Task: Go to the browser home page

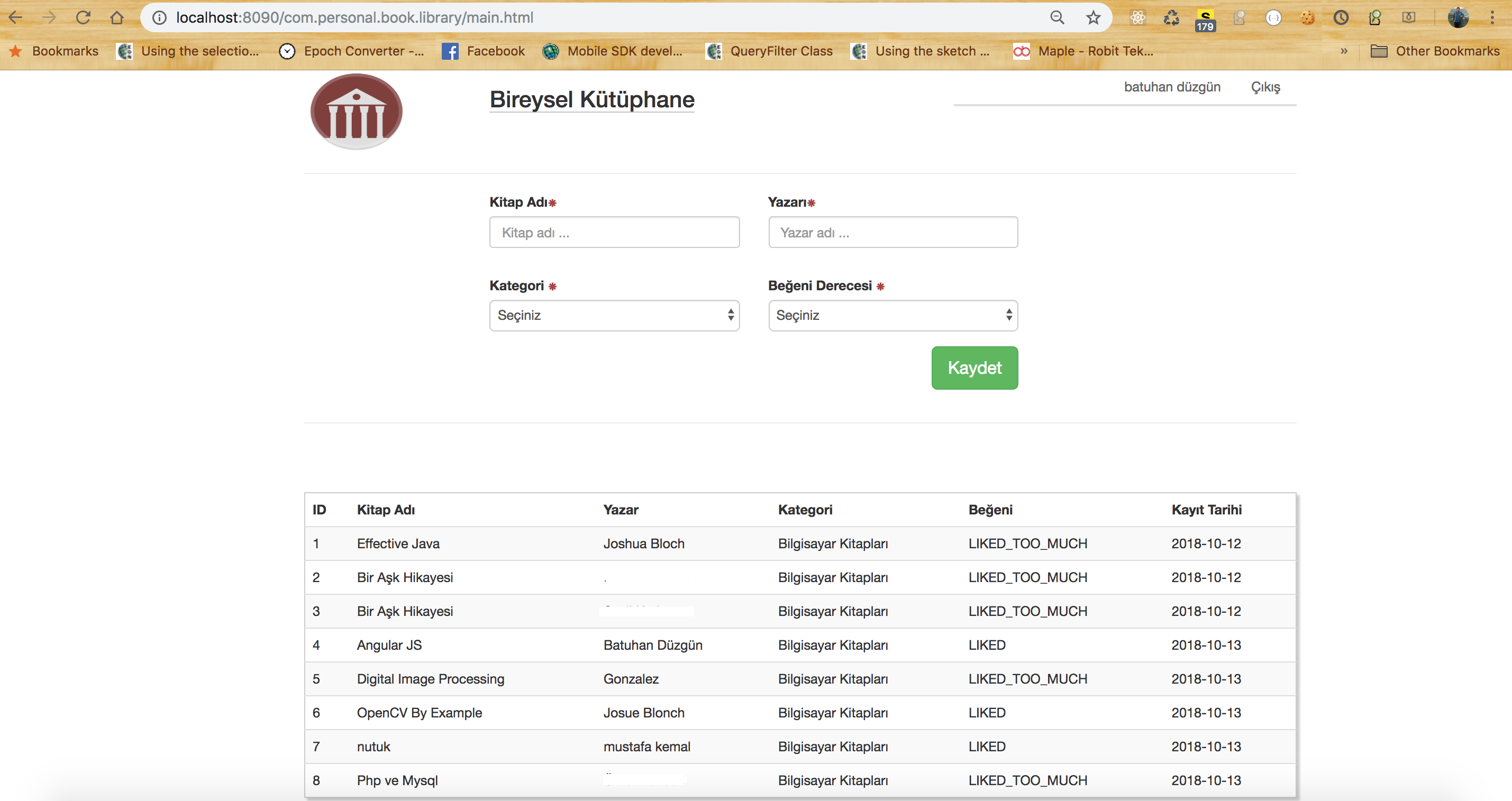Action: 117,17
